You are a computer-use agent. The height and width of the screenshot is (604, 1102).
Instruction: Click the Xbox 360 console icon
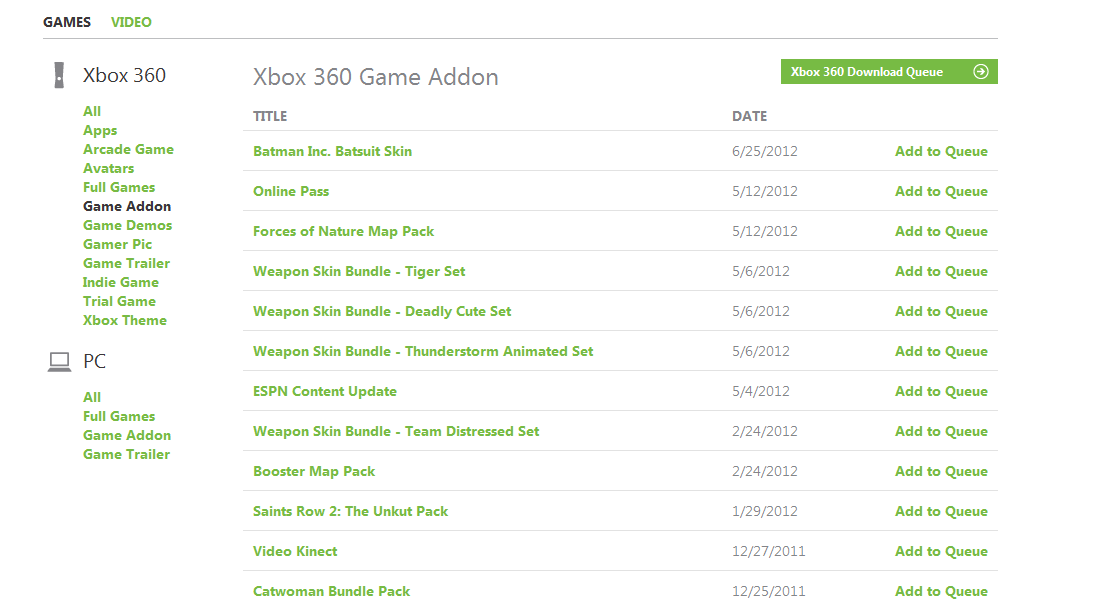pyautogui.click(x=59, y=75)
